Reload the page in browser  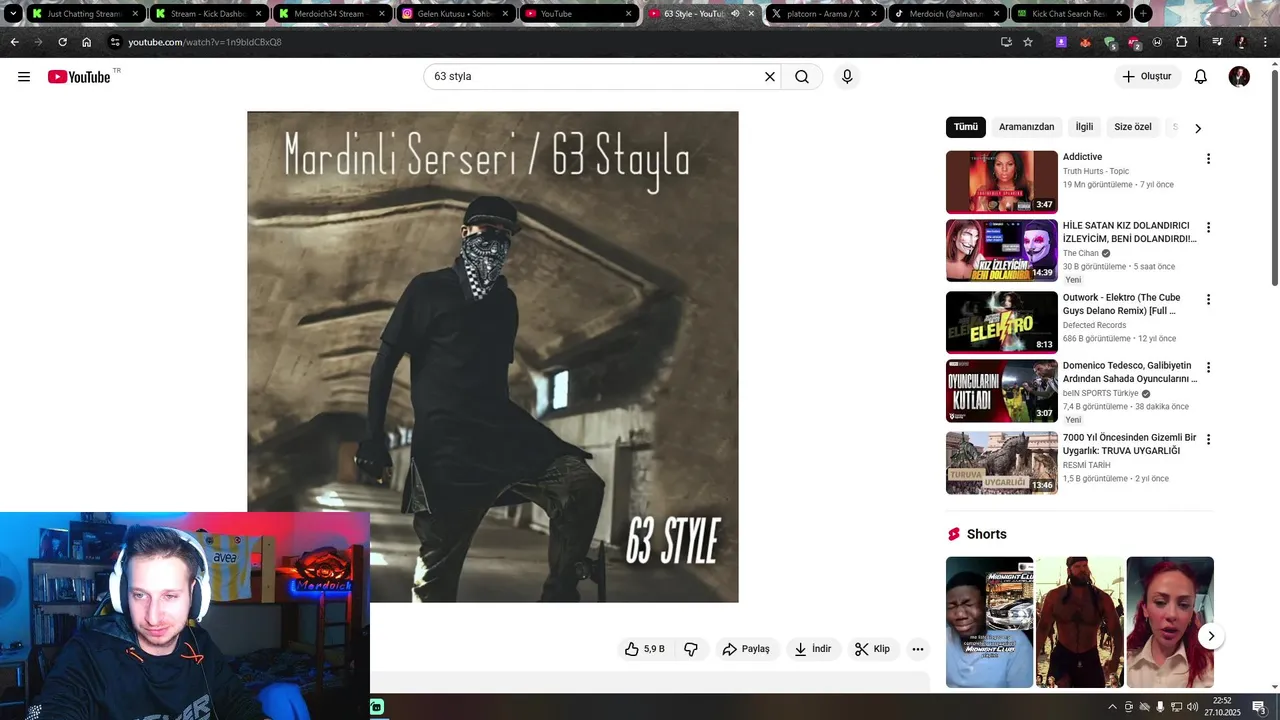[x=62, y=42]
